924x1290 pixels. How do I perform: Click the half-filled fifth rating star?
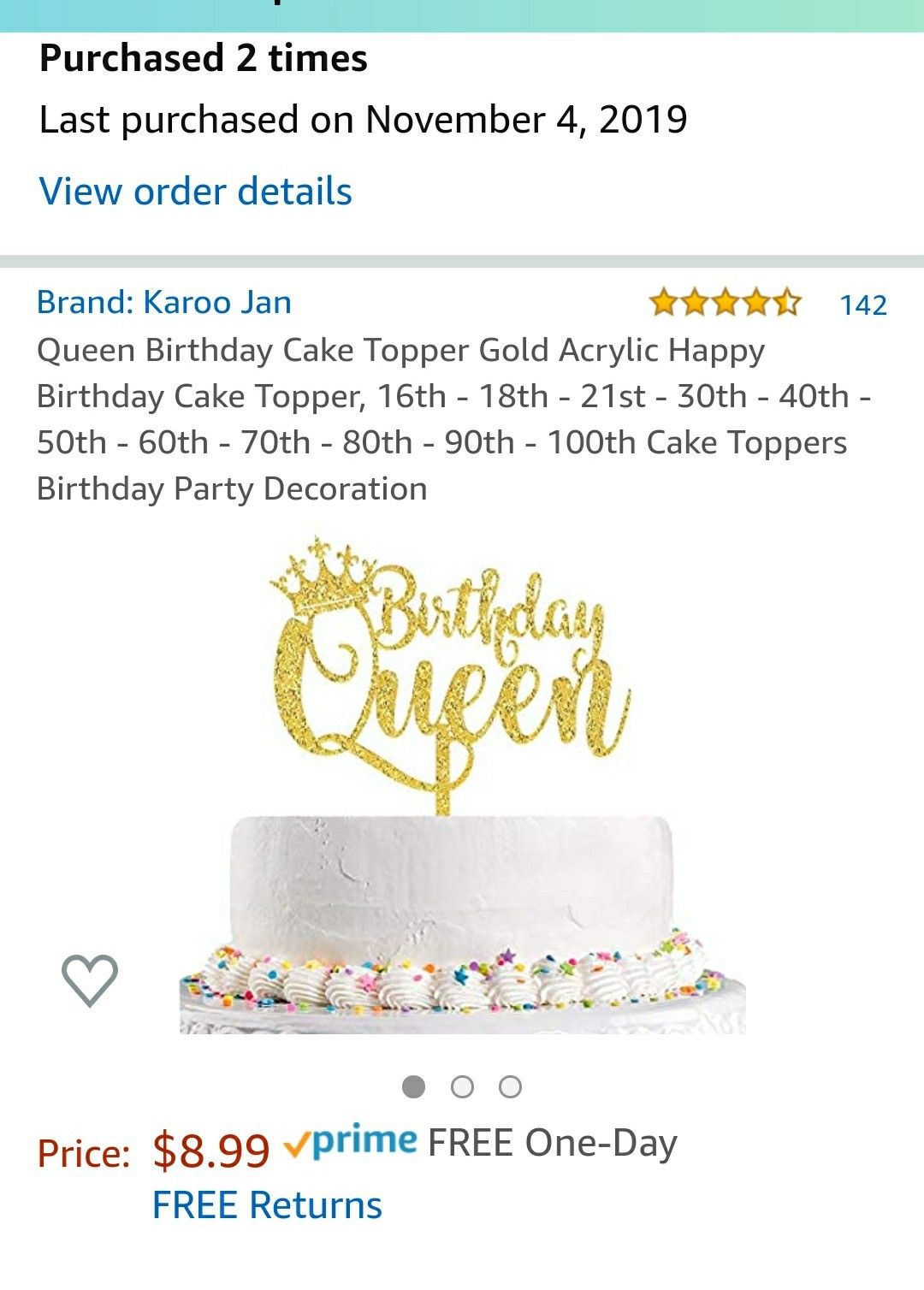click(788, 303)
